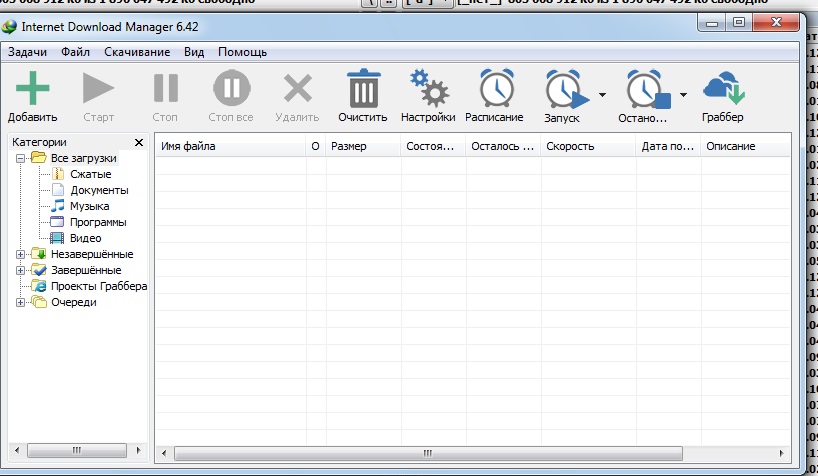Sort by Состояние column header
818x476 pixels.
pyautogui.click(x=434, y=146)
